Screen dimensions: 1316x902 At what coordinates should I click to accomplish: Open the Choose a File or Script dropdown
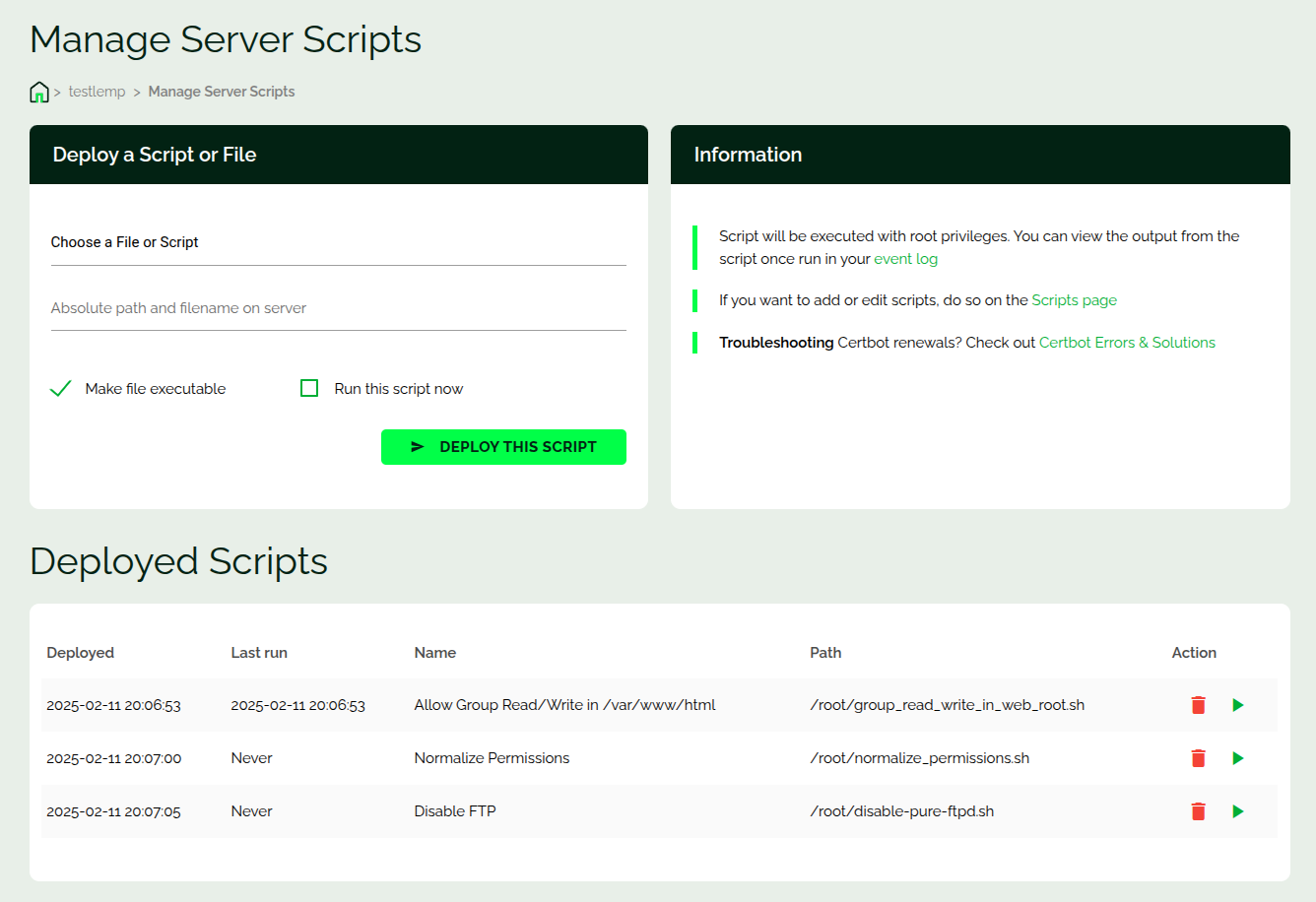(x=338, y=243)
